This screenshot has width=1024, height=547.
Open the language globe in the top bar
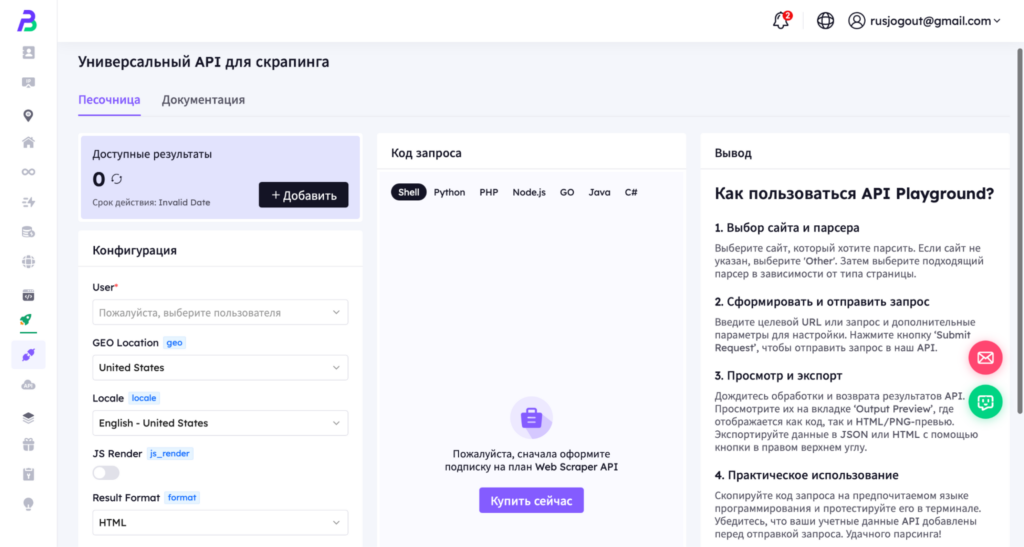825,21
